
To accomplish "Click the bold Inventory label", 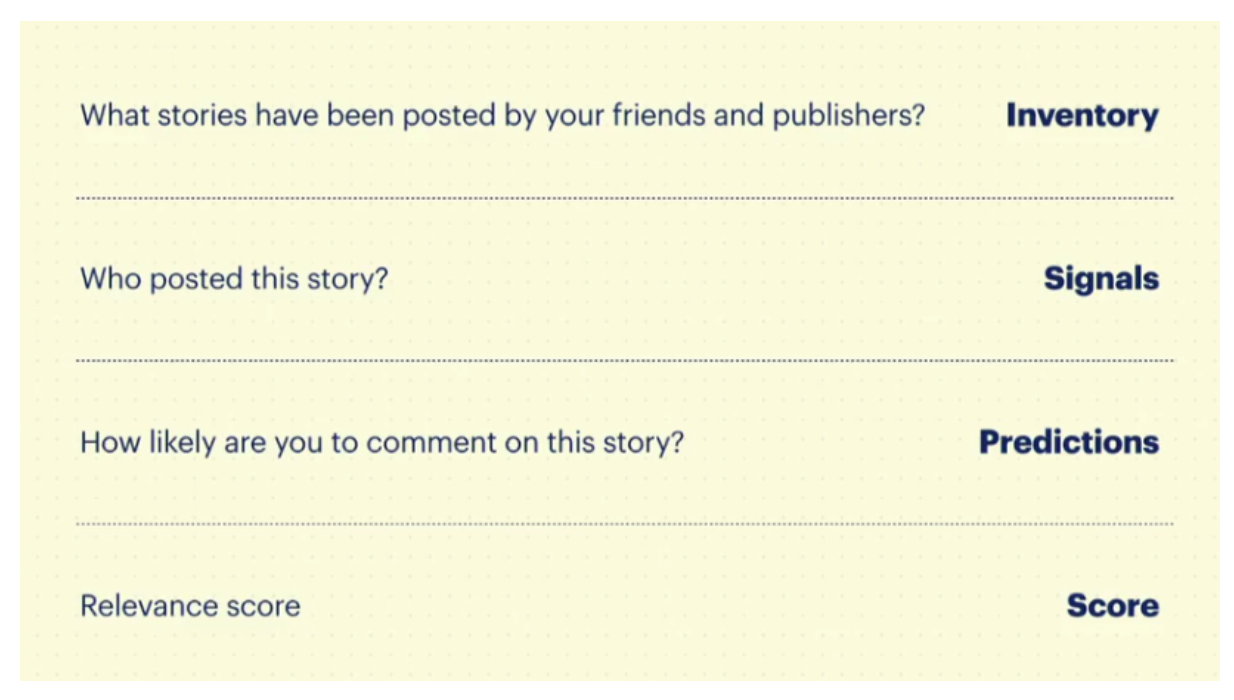I will click(x=1082, y=116).
